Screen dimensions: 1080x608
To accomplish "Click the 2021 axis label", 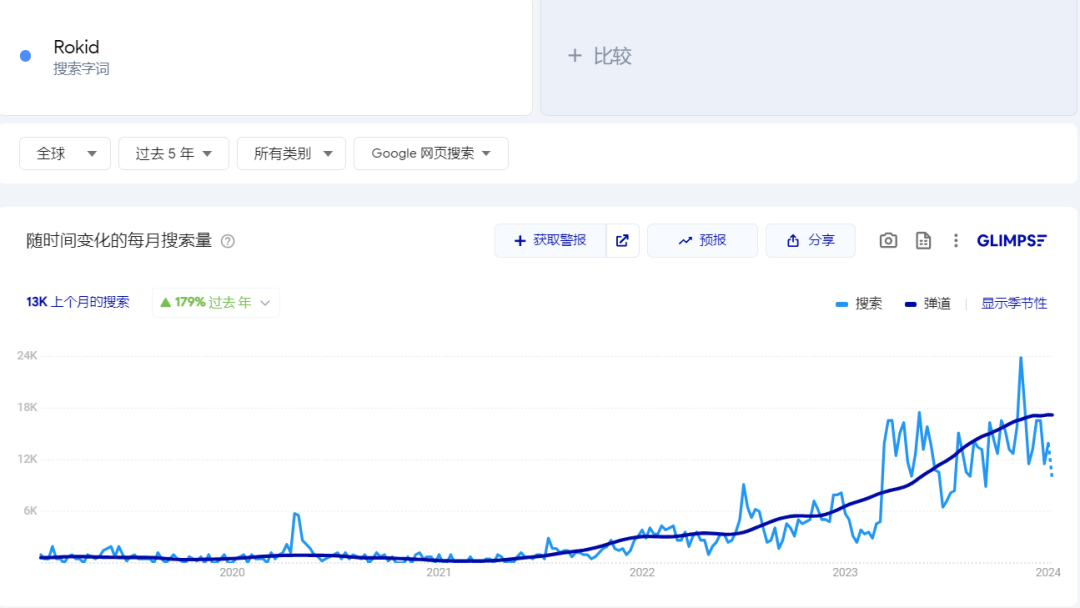I will click(438, 572).
